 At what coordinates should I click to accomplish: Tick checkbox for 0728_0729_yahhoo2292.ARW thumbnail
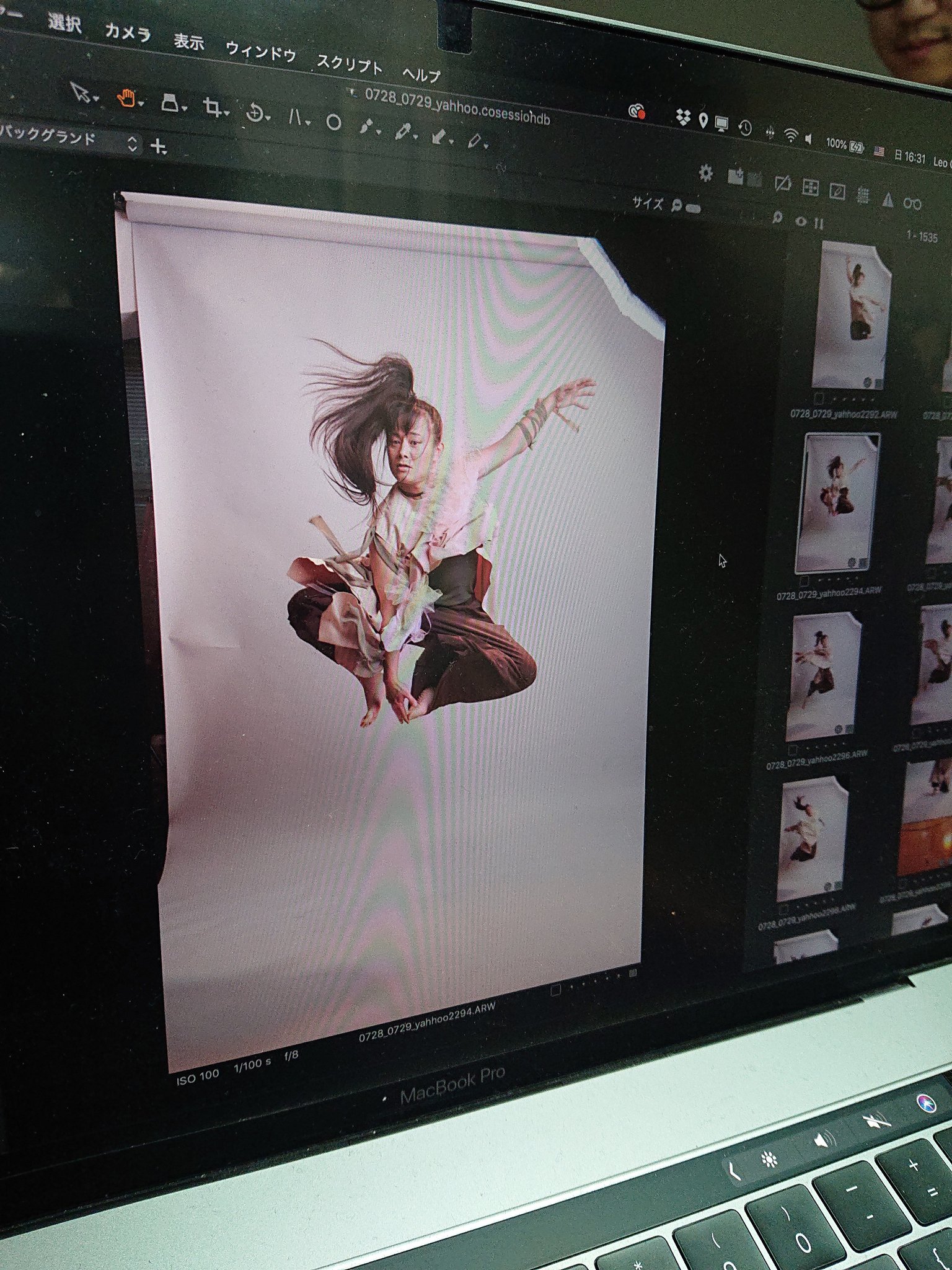click(819, 398)
